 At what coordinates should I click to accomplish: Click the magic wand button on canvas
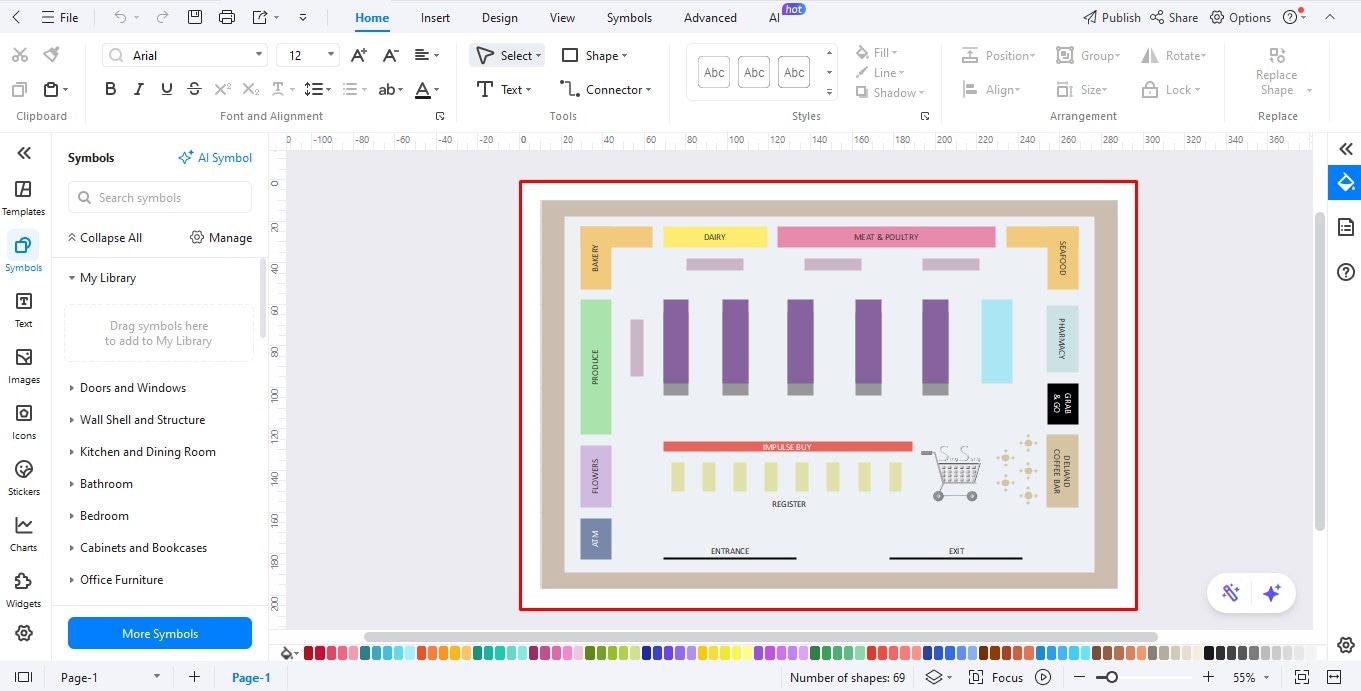pos(1231,593)
